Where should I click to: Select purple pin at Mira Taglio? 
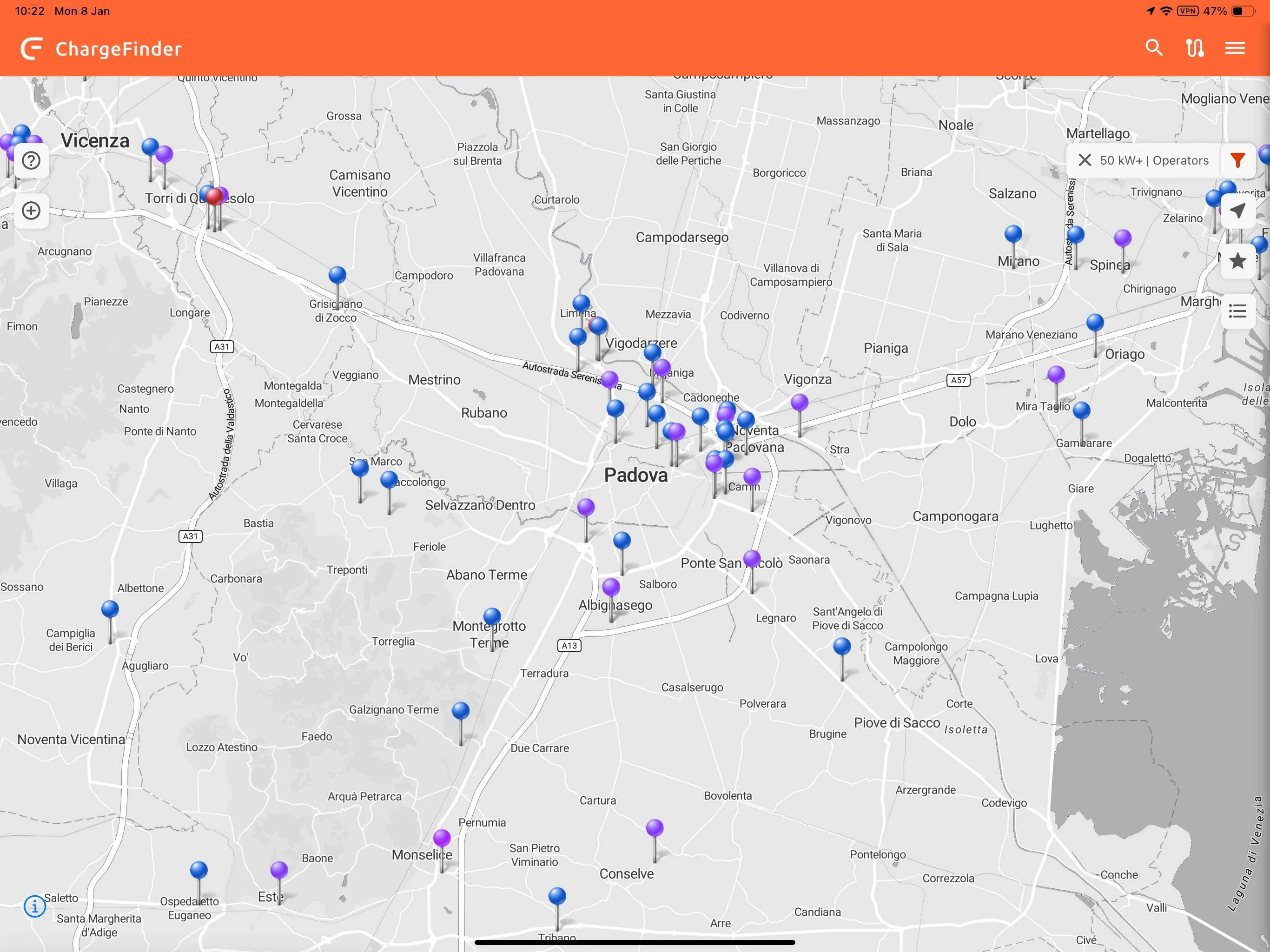coord(1056,374)
